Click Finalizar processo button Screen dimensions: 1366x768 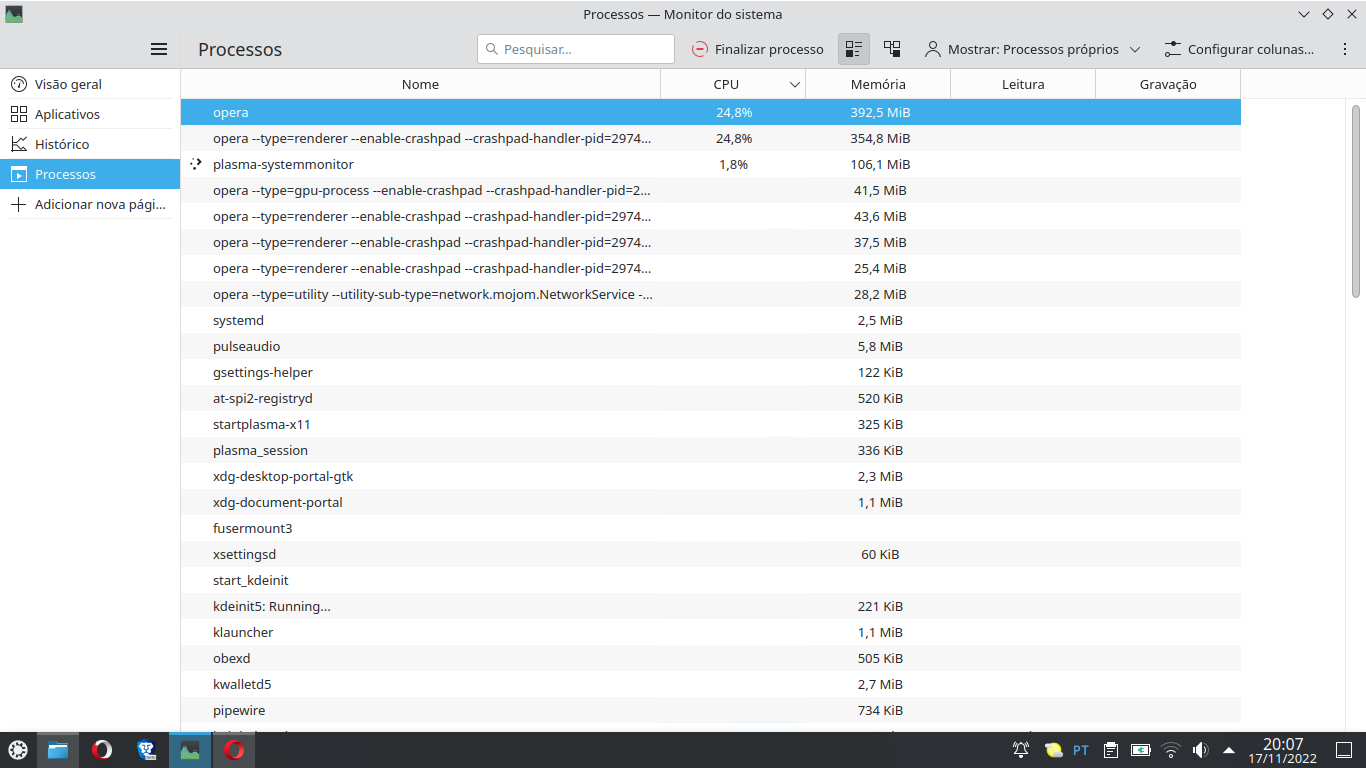click(758, 49)
